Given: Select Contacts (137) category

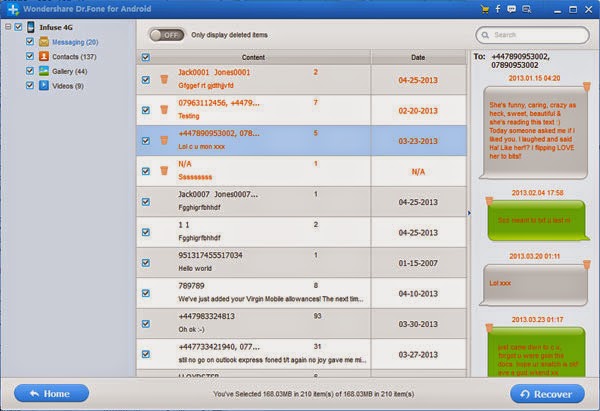Looking at the screenshot, I should coord(74,57).
